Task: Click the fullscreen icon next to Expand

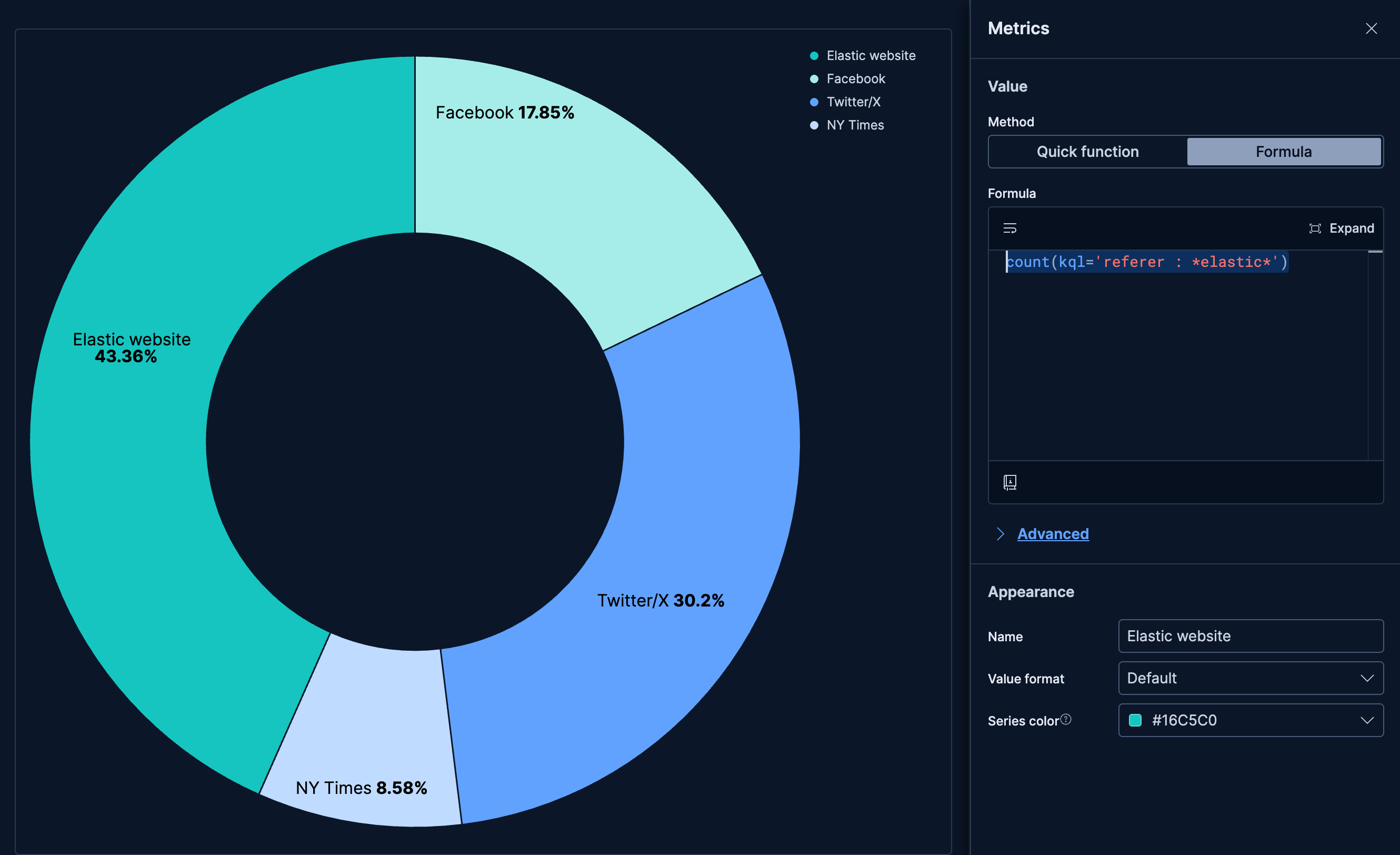Action: 1315,228
